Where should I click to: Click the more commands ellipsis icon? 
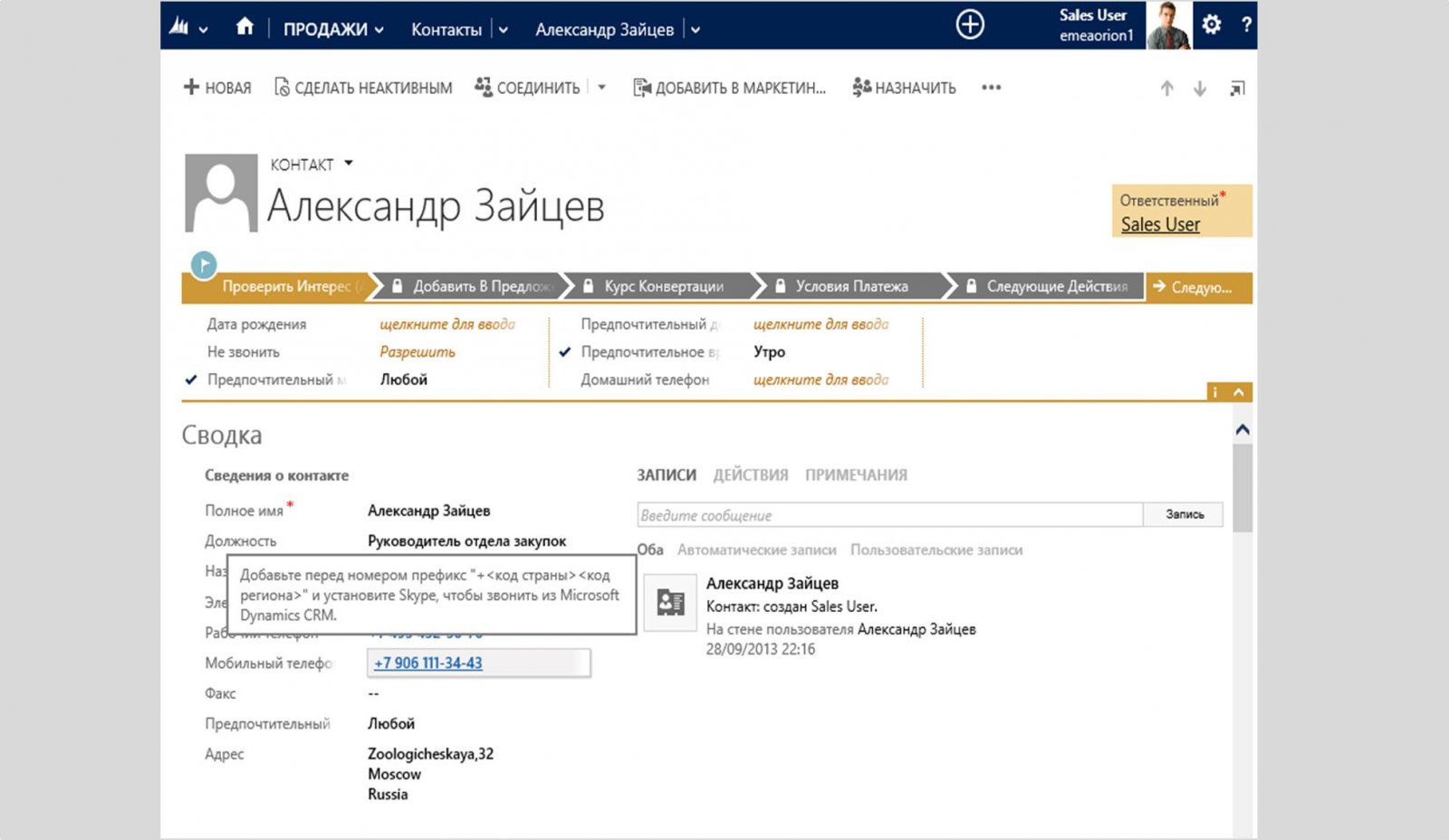click(x=990, y=88)
